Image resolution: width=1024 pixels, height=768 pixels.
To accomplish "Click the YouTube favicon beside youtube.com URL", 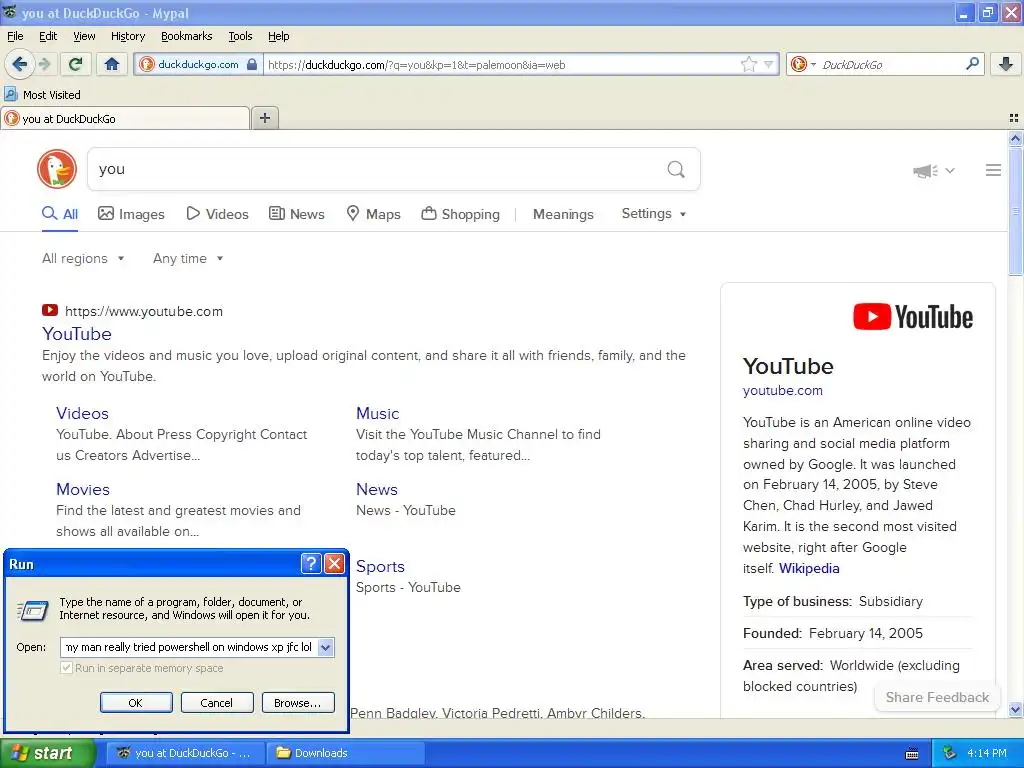I will pos(50,311).
